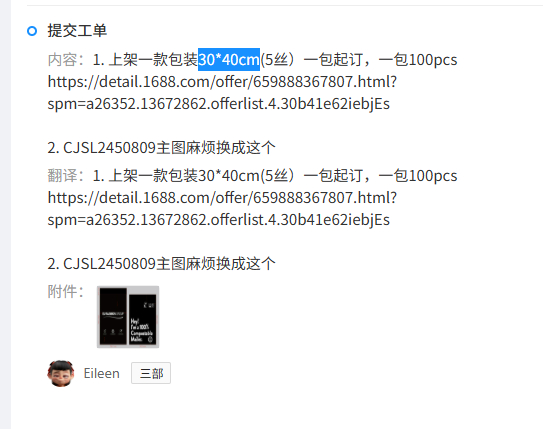Click the 内容 label
Image resolution: width=543 pixels, height=429 pixels.
click(x=66, y=60)
